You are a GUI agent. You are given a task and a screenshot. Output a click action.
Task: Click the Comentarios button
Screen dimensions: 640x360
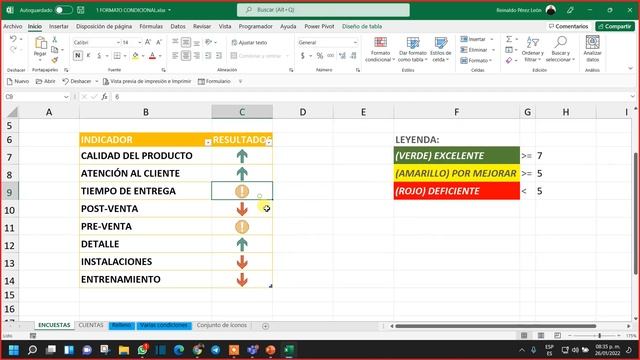[x=569, y=26]
